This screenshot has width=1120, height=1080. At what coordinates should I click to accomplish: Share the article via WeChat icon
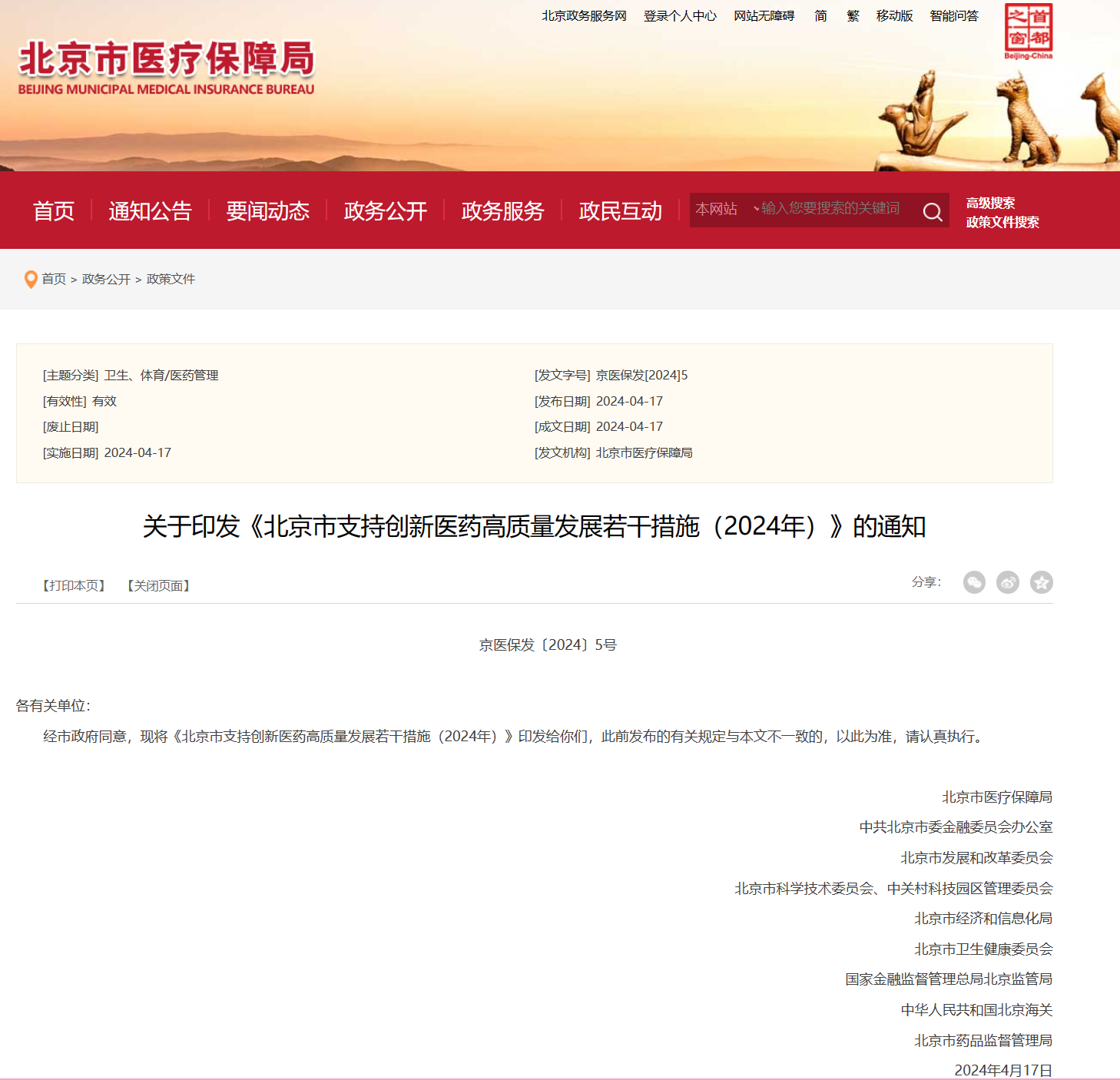pyautogui.click(x=974, y=582)
